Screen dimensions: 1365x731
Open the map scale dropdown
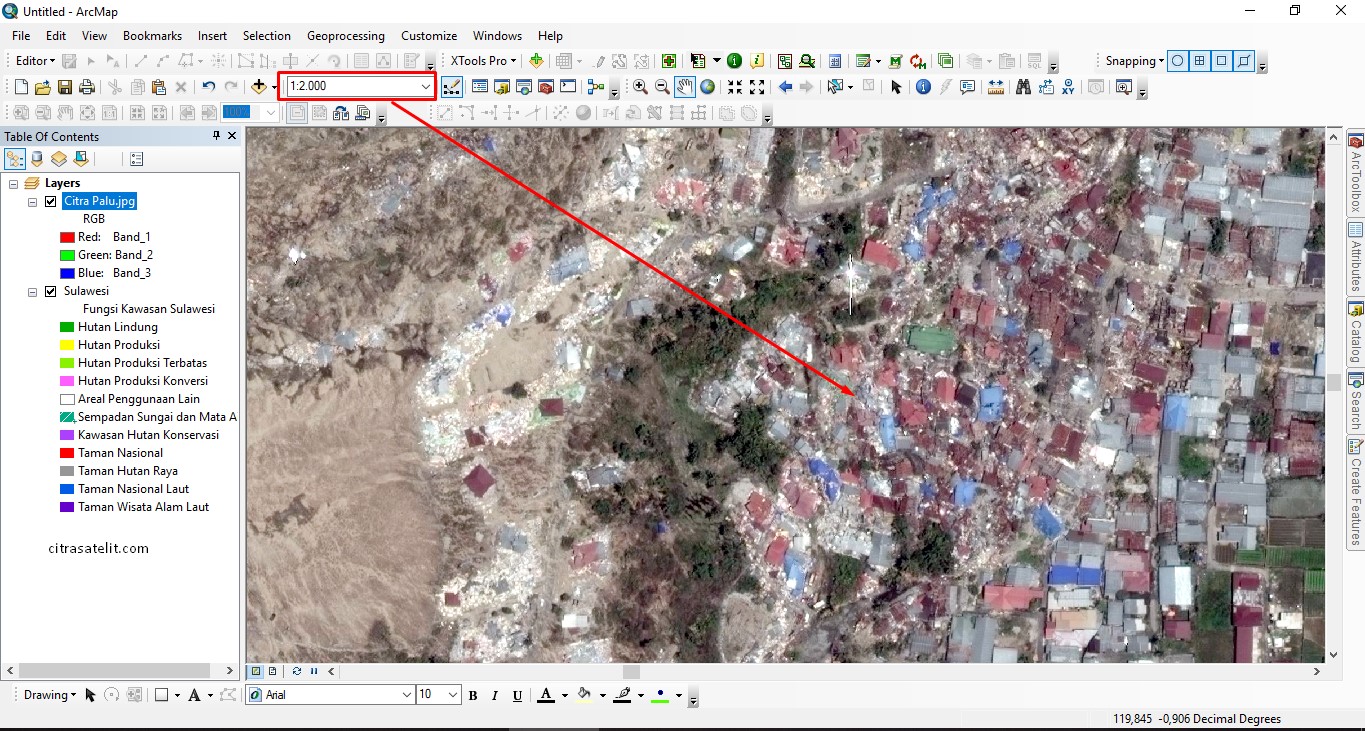(x=425, y=87)
